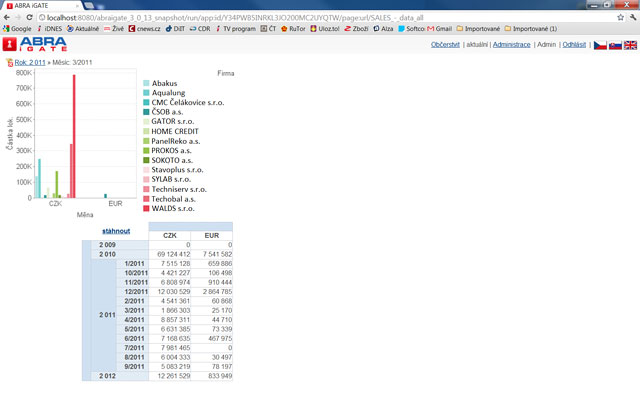The height and width of the screenshot is (408, 640).
Task: Click the browser forward arrow
Action: (x=18, y=18)
